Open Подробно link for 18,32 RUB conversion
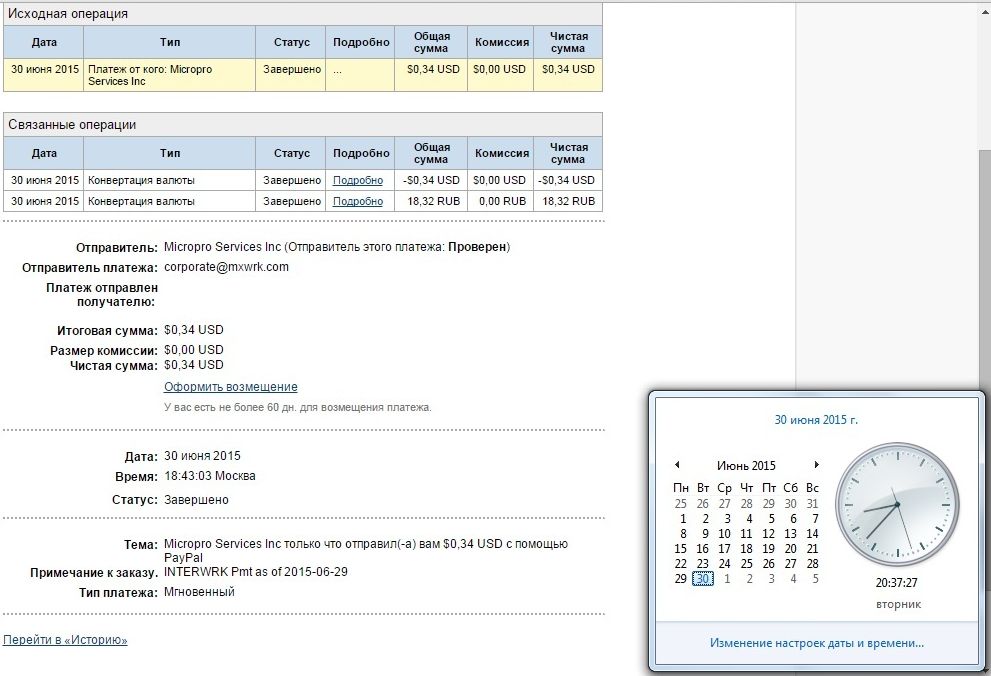 coord(358,201)
